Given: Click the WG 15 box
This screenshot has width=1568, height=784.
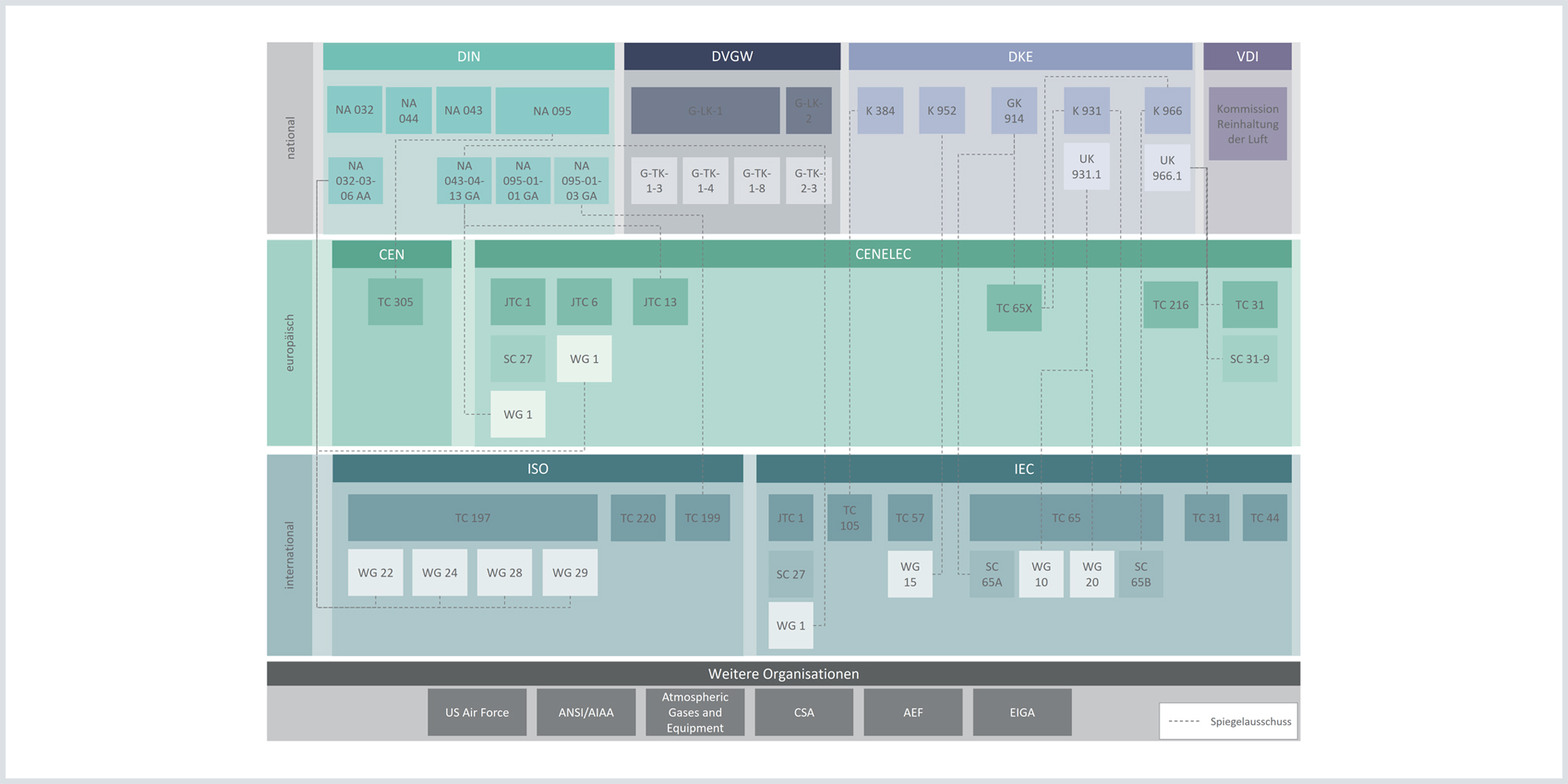Looking at the screenshot, I should coord(910,574).
